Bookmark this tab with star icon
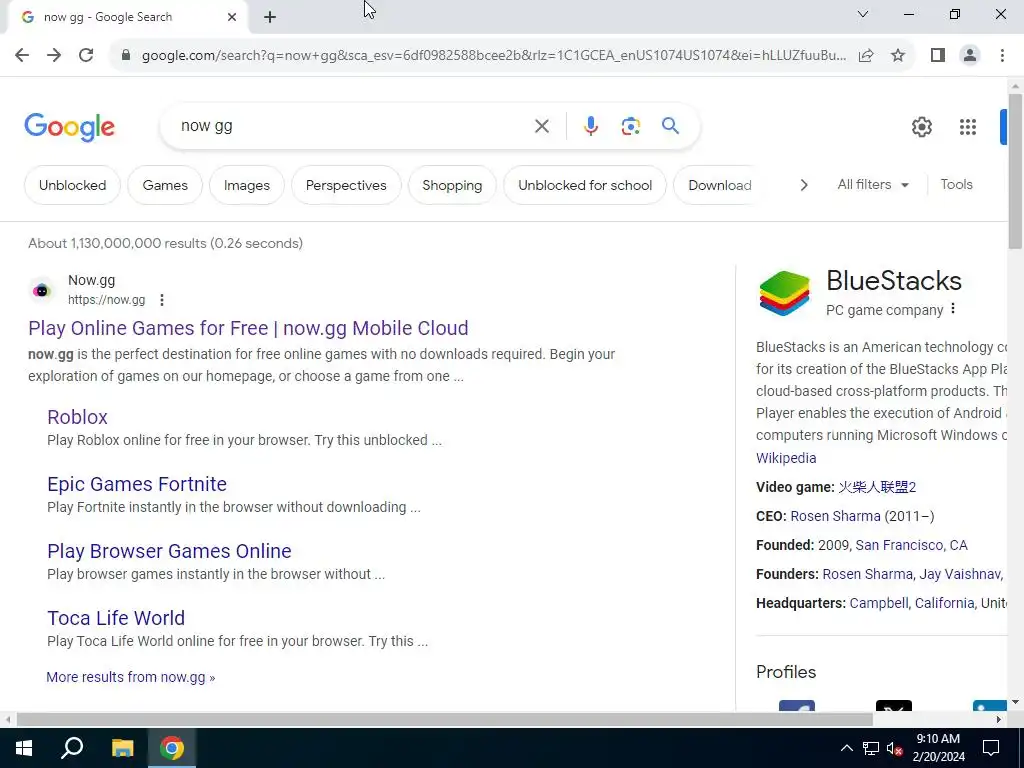Image resolution: width=1024 pixels, height=768 pixels. 898,56
